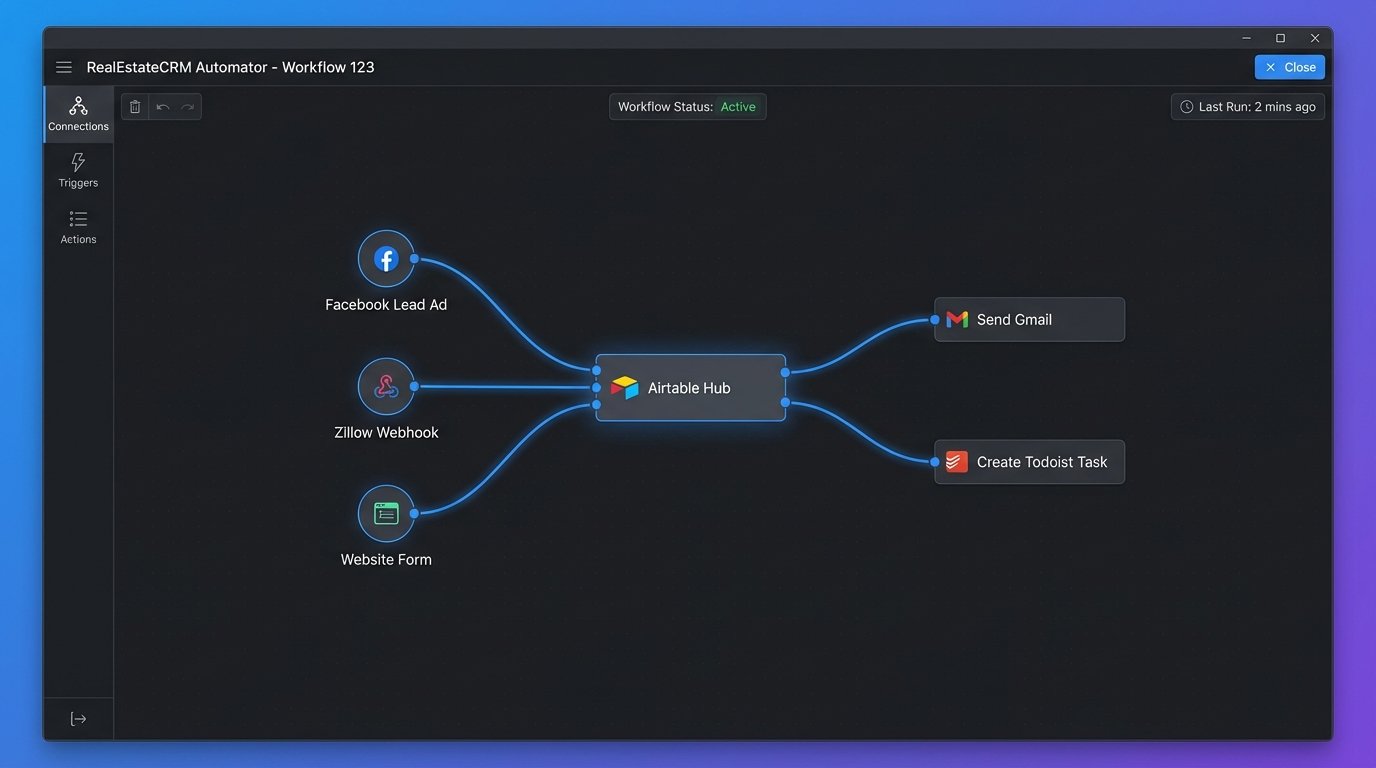
Task: Click the Gmail icon in Send Gmail node
Action: pyautogui.click(x=956, y=319)
